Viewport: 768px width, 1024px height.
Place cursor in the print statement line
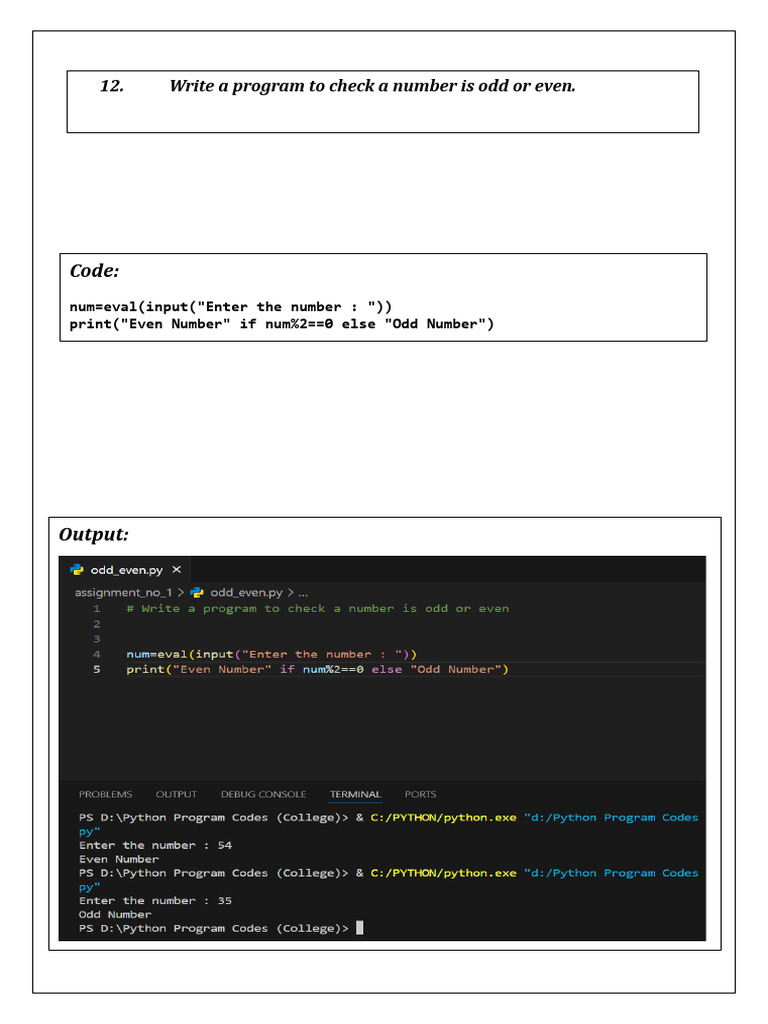coord(317,669)
